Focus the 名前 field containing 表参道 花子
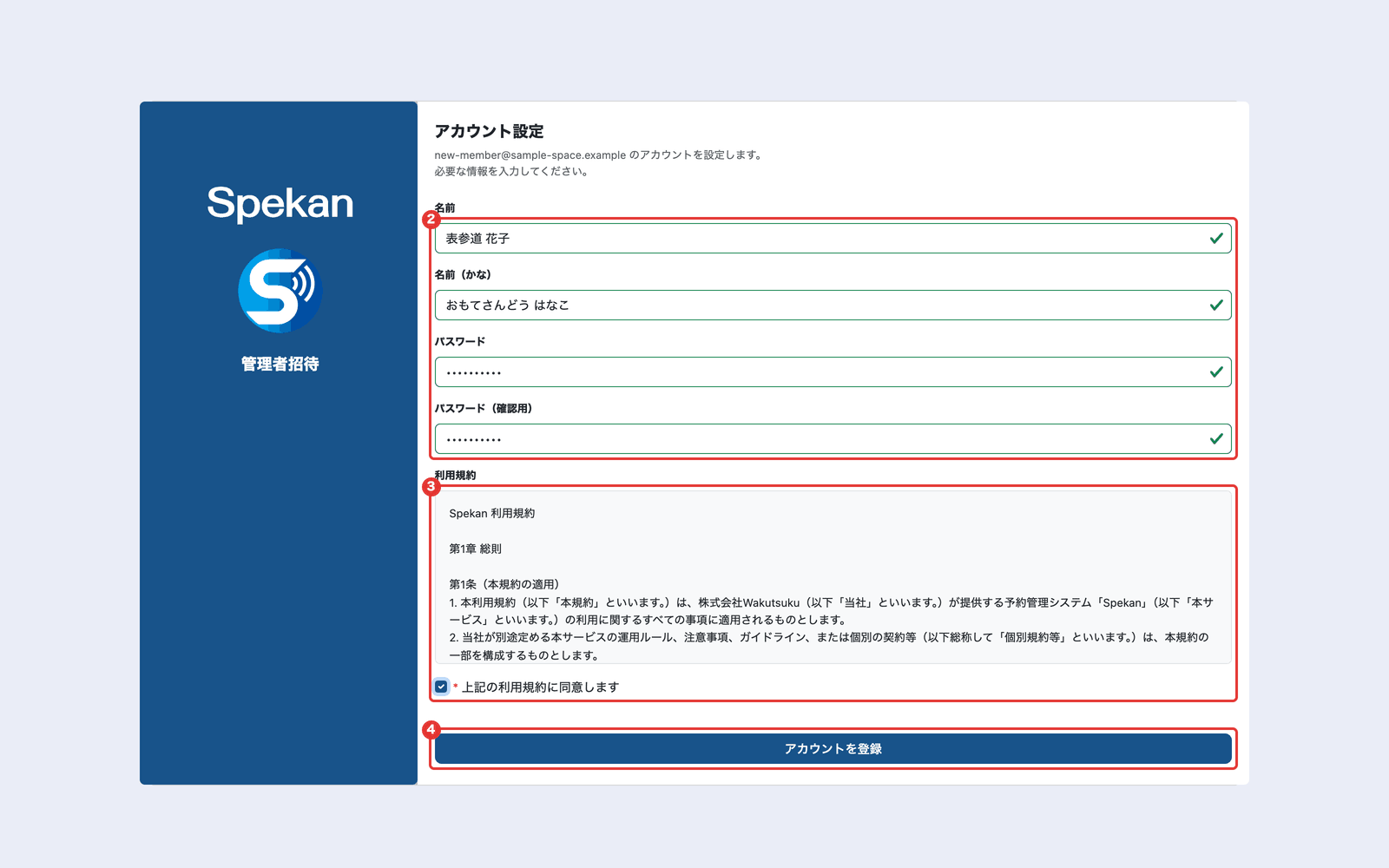The width and height of the screenshot is (1389, 868). (x=833, y=239)
